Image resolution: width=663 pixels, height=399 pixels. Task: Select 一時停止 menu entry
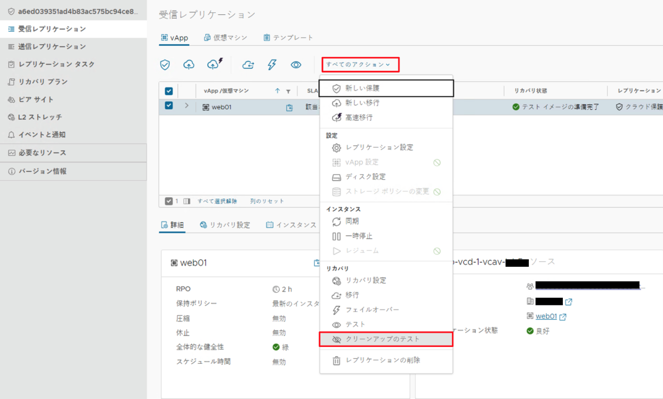(x=386, y=236)
